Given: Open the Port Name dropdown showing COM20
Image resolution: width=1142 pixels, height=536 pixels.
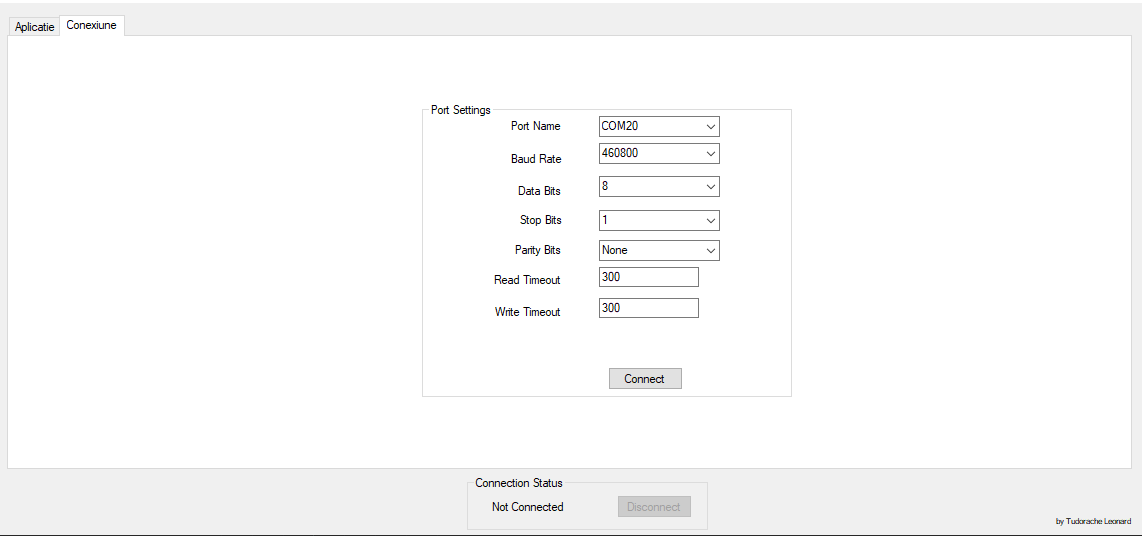Looking at the screenshot, I should pos(659,126).
